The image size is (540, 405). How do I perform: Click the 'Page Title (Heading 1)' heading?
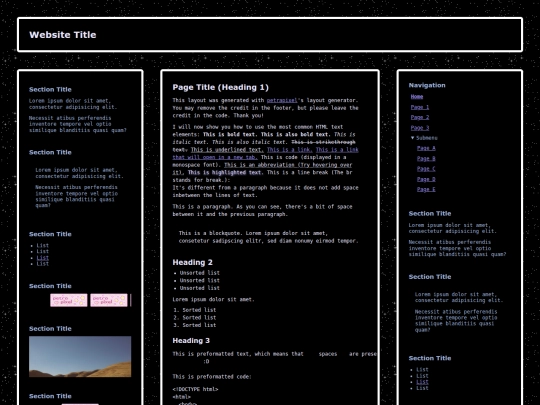point(220,87)
